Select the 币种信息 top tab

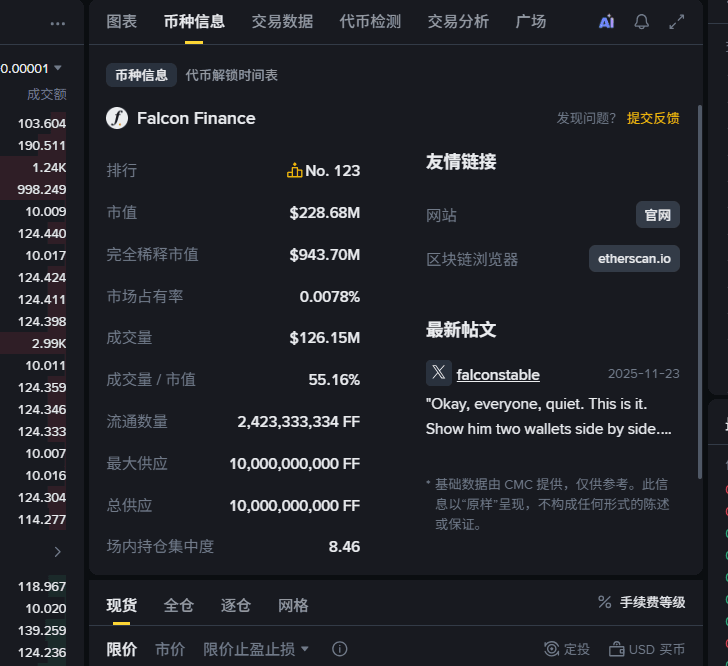click(194, 21)
